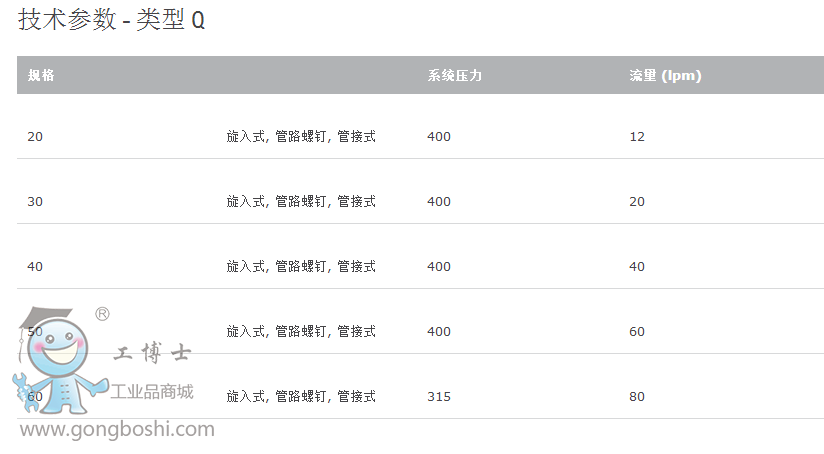
Task: Click flow rate value 80
Action: click(637, 397)
